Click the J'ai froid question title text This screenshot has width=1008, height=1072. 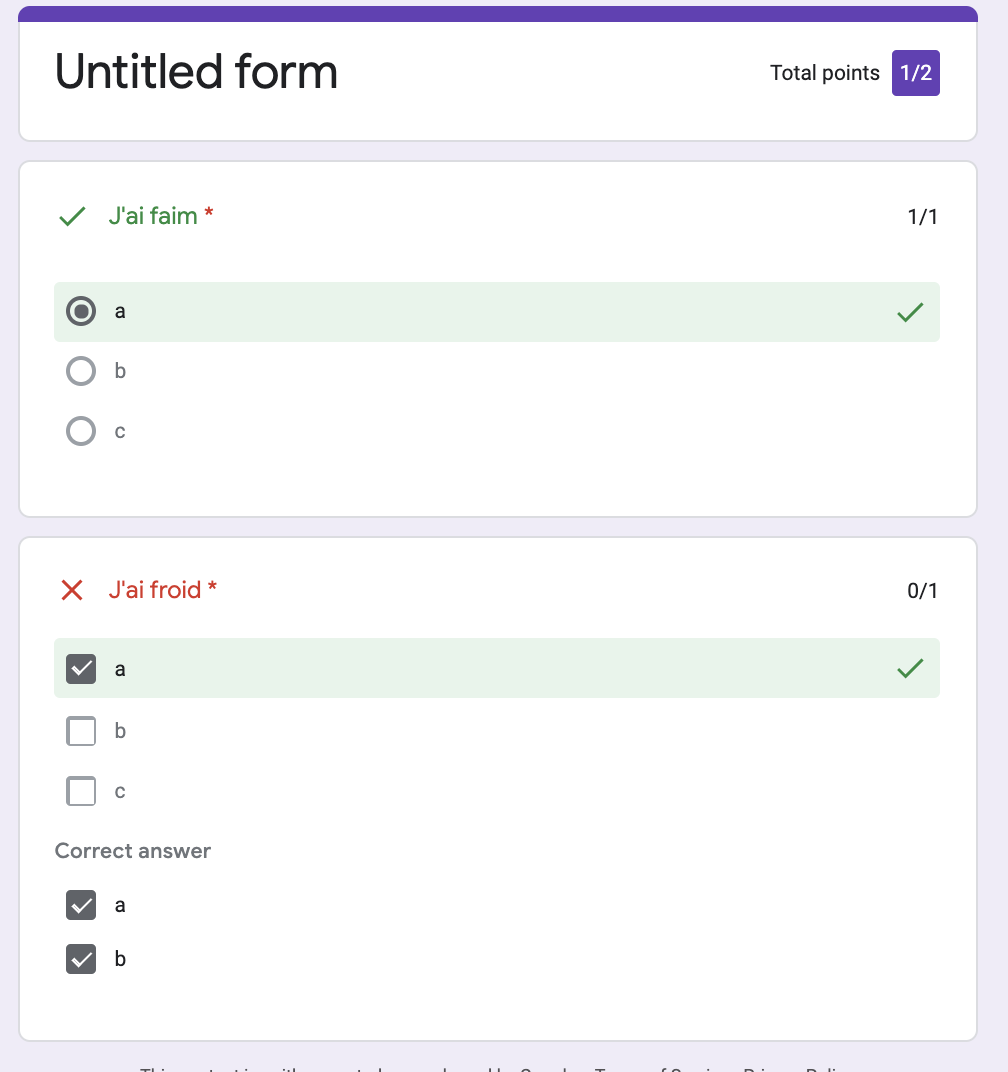155,590
